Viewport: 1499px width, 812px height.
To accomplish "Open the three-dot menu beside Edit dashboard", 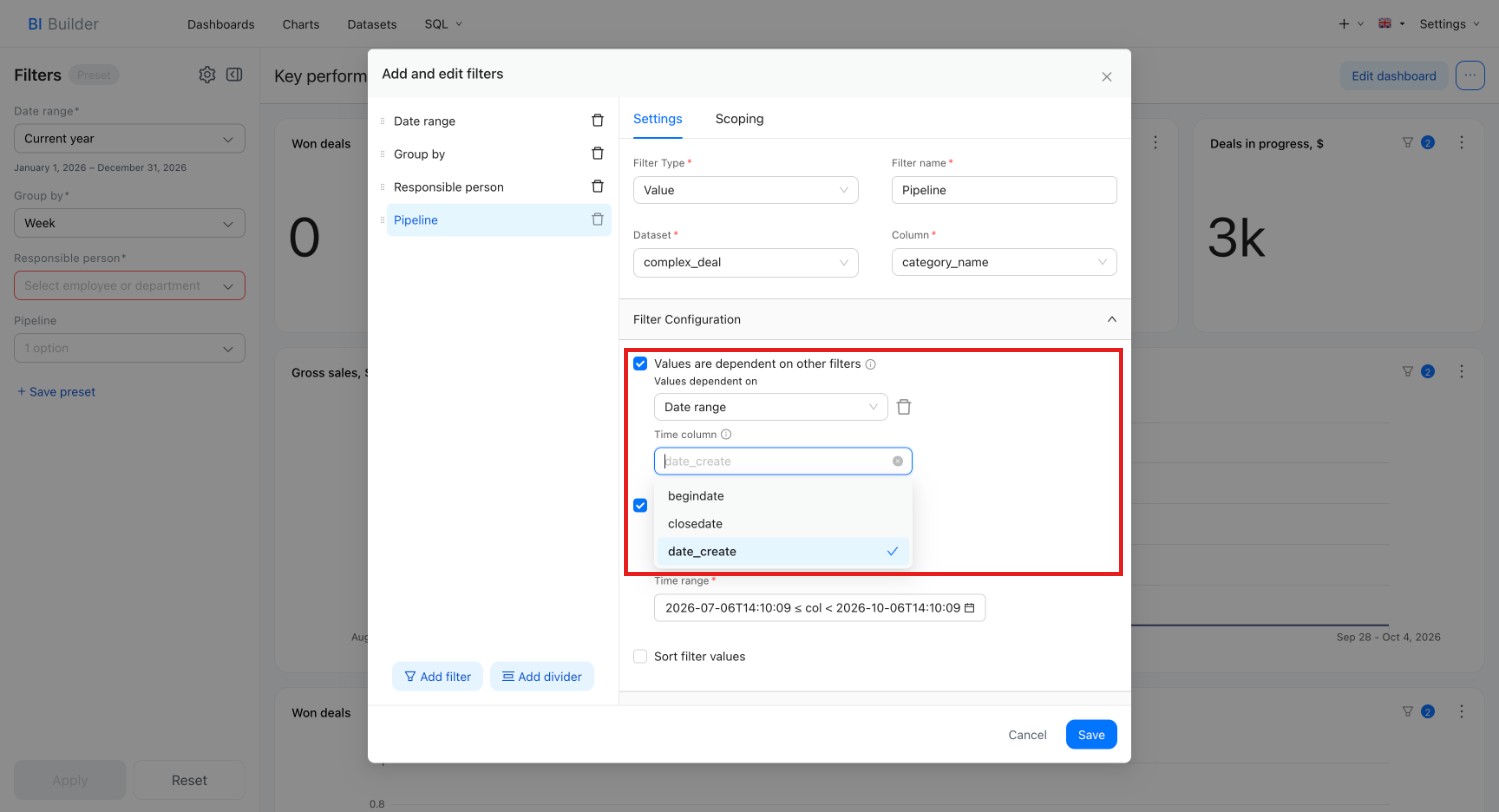I will (1470, 76).
